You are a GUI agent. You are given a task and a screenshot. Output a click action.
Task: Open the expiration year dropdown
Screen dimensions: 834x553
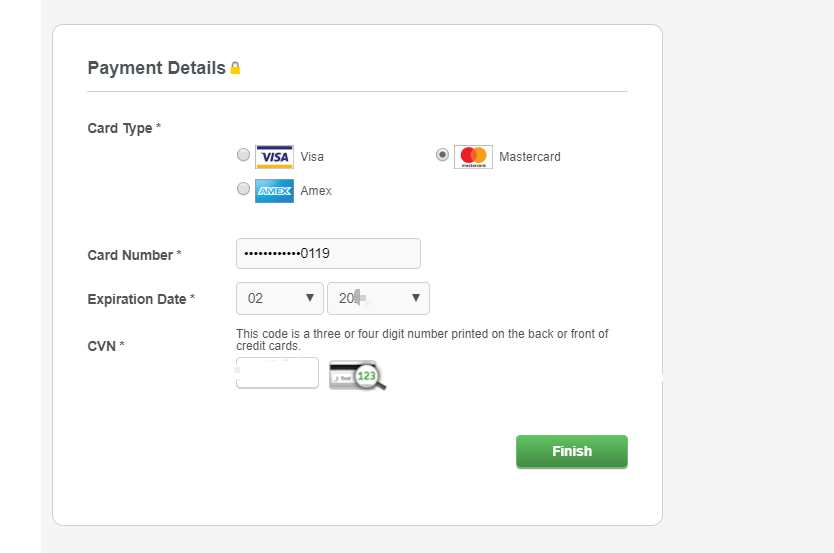pos(378,298)
